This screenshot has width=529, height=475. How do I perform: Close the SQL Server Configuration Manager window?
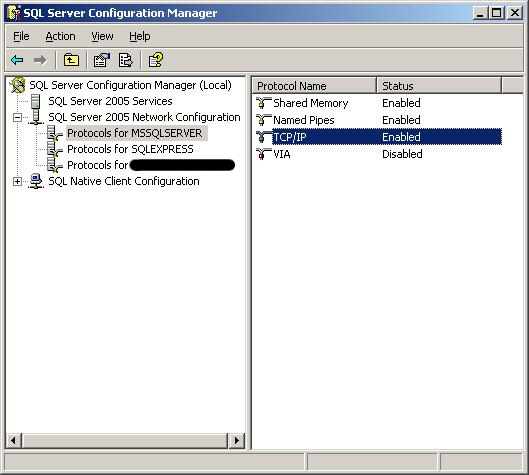[x=514, y=13]
